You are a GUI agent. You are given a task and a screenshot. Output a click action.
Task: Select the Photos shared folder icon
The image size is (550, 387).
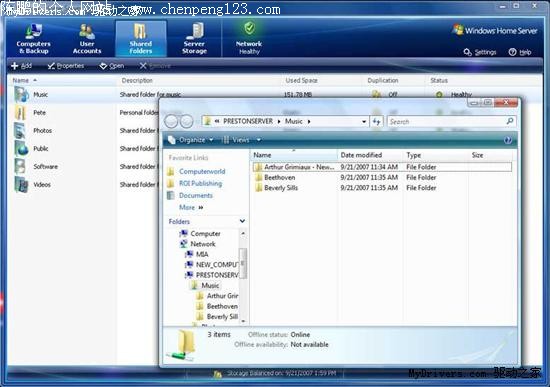click(20, 131)
